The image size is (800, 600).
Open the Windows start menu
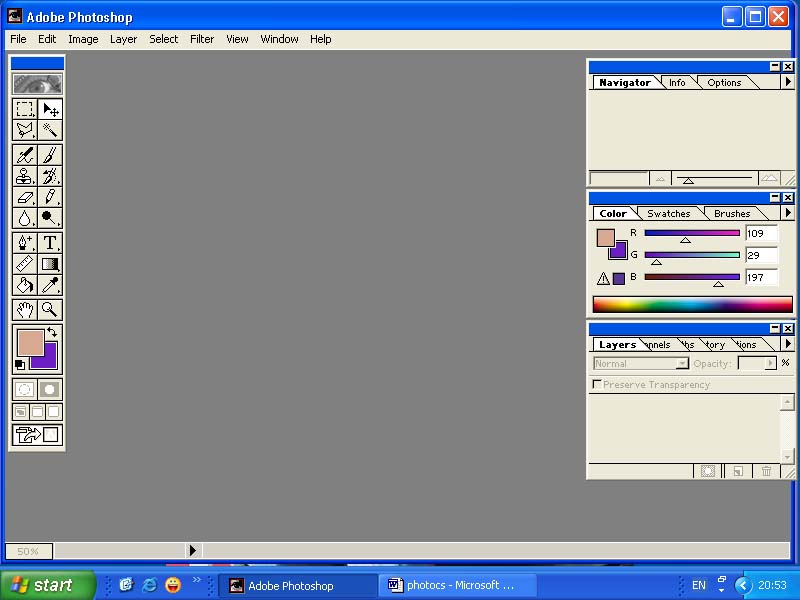(48, 585)
